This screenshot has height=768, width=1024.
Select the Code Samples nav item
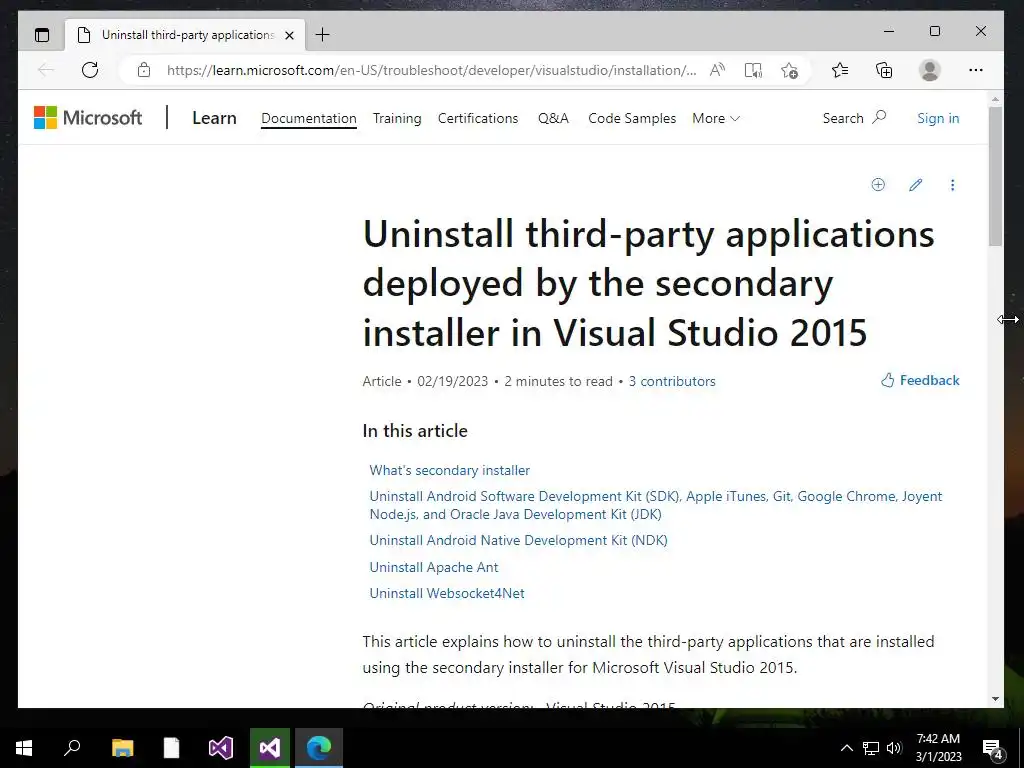tap(632, 118)
